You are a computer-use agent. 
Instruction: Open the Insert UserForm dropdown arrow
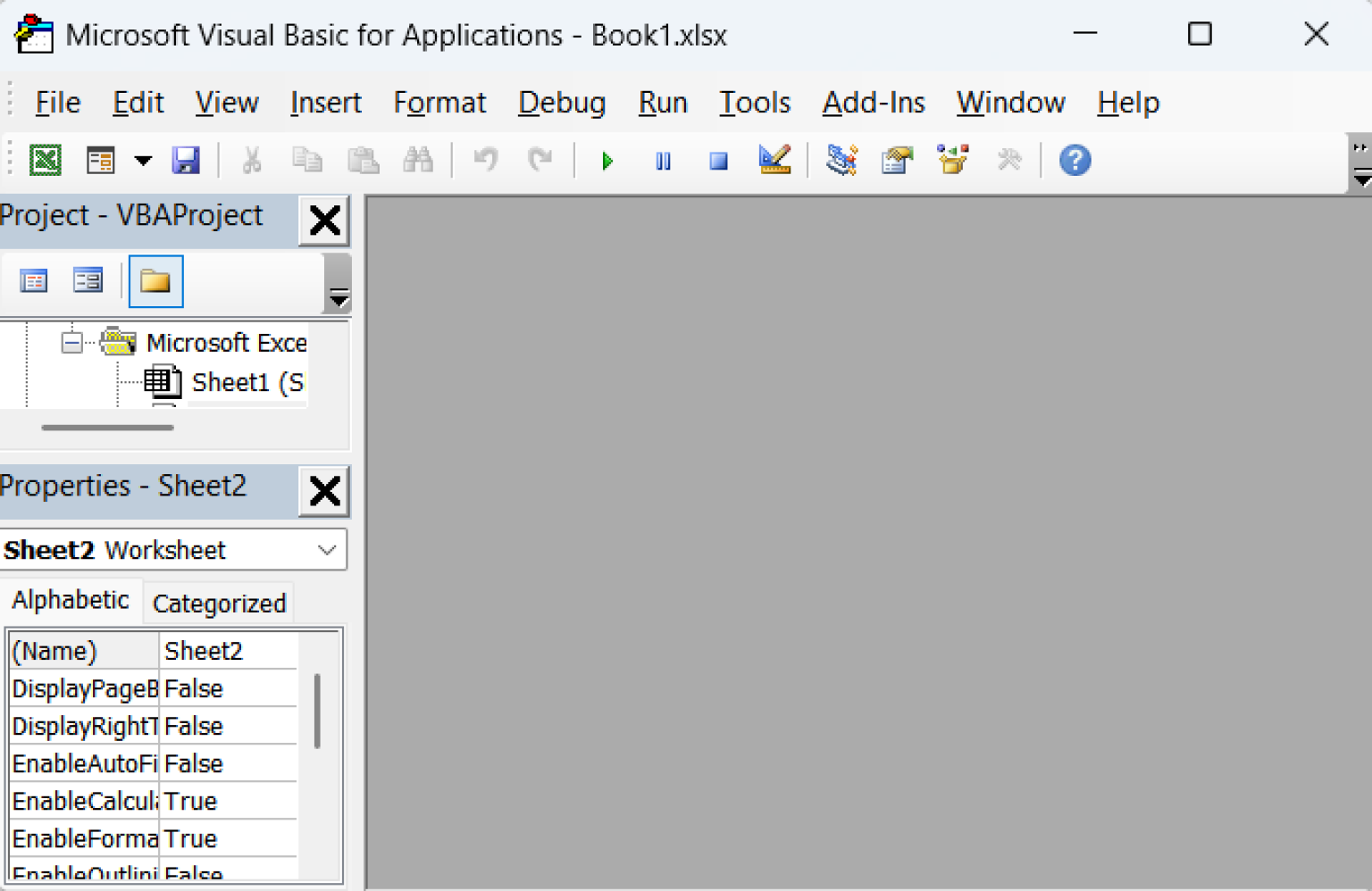point(143,161)
